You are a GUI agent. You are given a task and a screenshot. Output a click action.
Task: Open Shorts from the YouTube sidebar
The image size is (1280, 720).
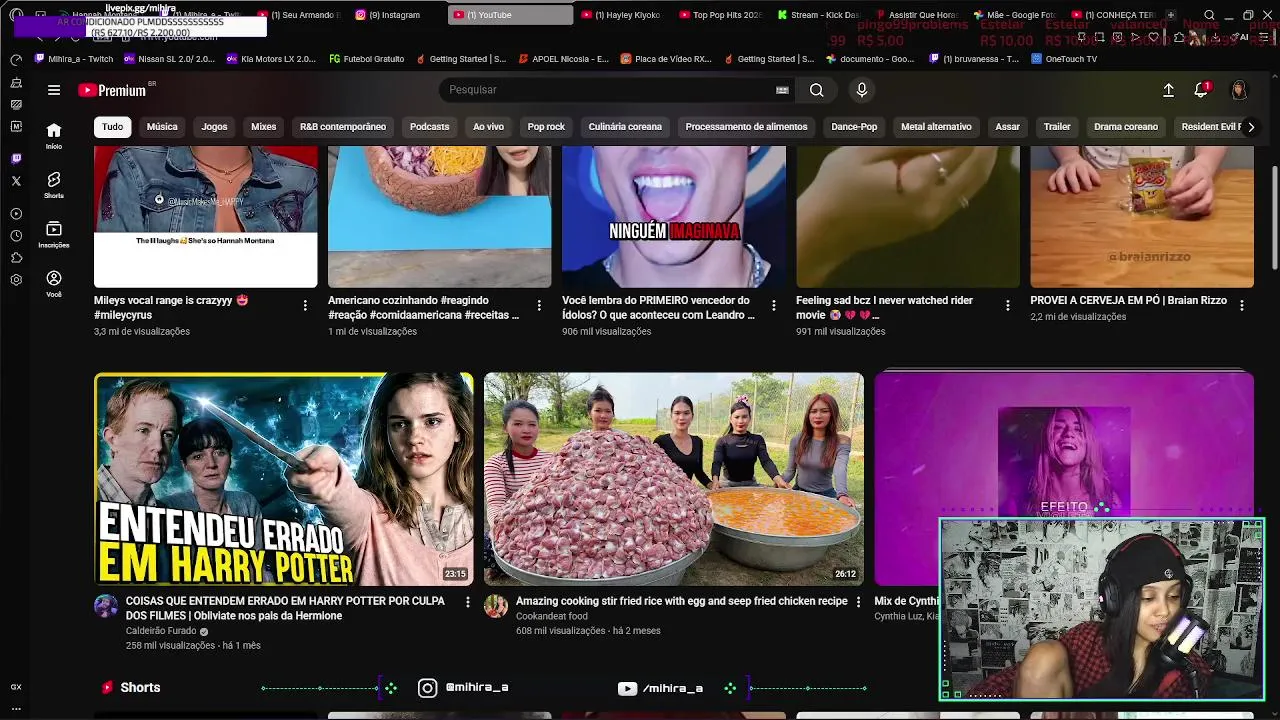pos(54,184)
